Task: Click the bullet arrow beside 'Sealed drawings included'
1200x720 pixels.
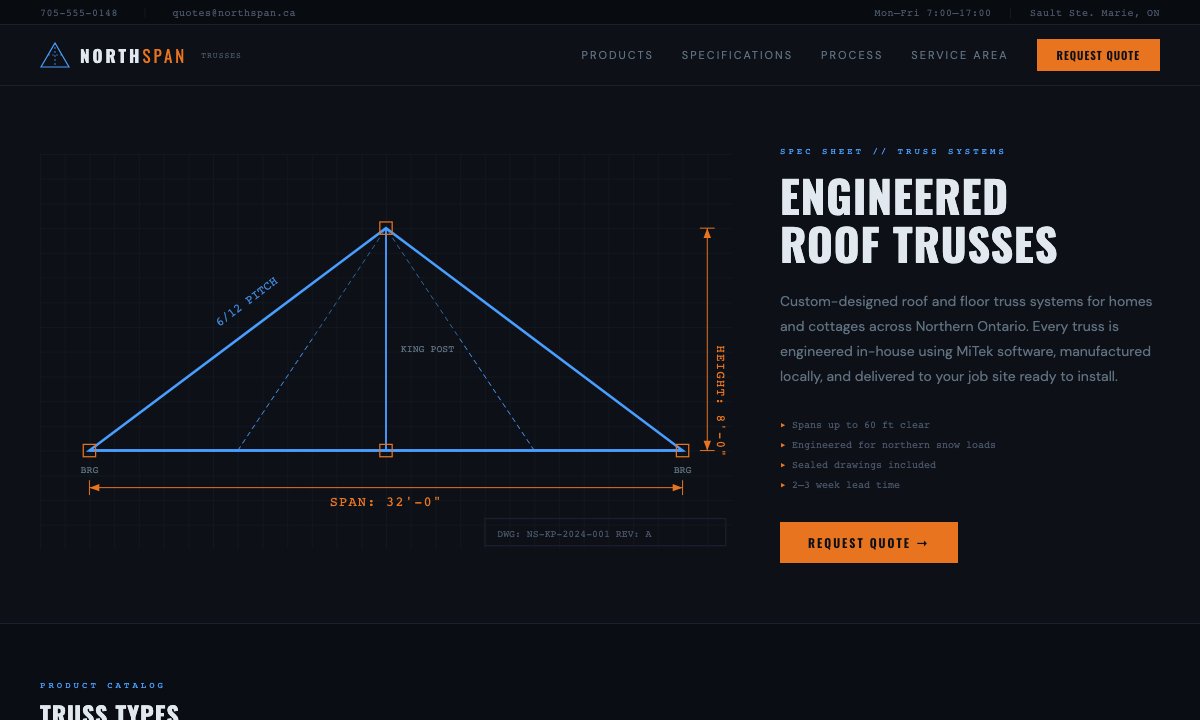Action: point(784,464)
